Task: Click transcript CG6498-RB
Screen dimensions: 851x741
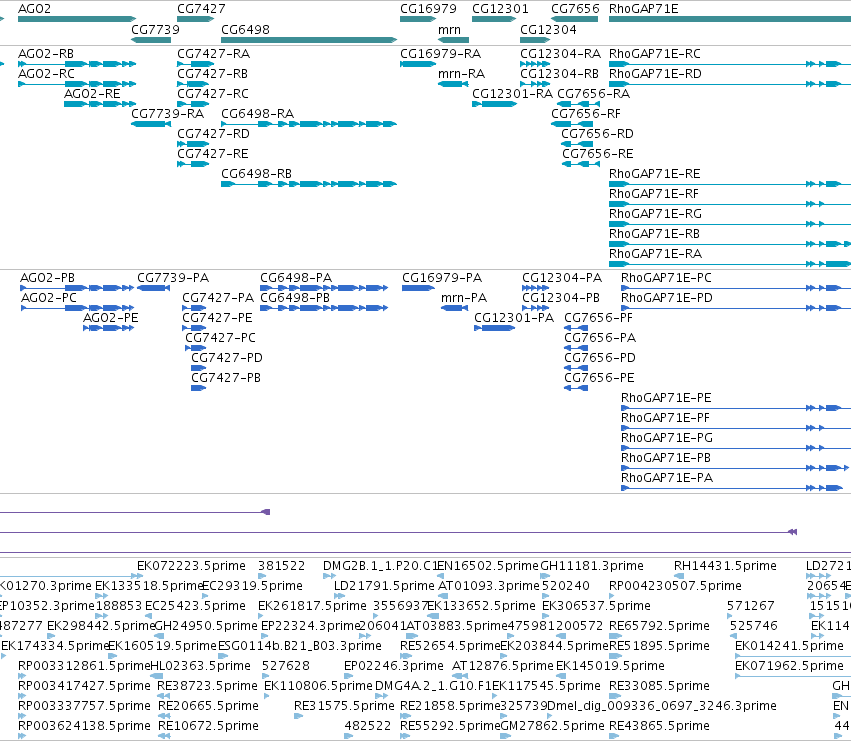Action: point(256,174)
